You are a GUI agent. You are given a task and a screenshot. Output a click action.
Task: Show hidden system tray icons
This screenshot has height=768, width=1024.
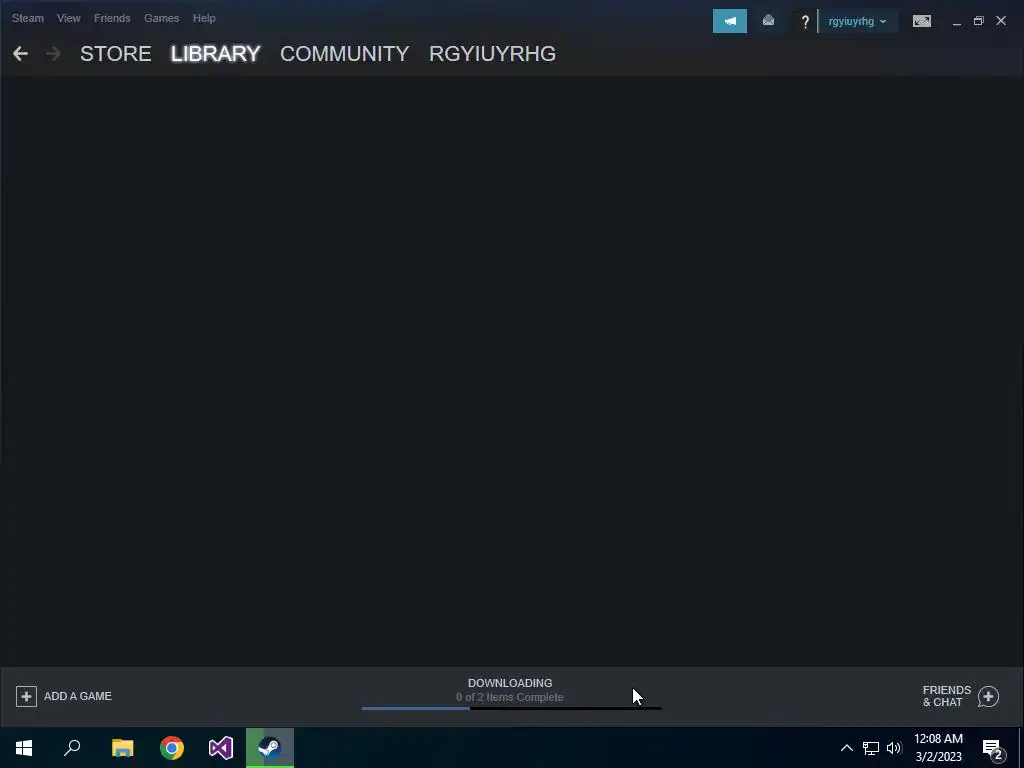(x=846, y=748)
